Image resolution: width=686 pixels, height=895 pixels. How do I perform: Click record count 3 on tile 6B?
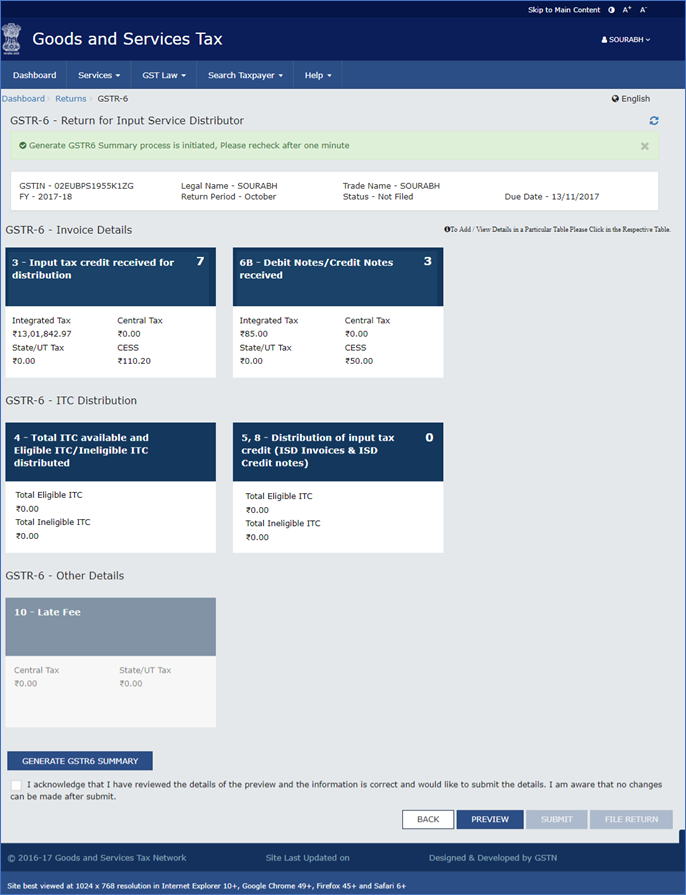(427, 261)
